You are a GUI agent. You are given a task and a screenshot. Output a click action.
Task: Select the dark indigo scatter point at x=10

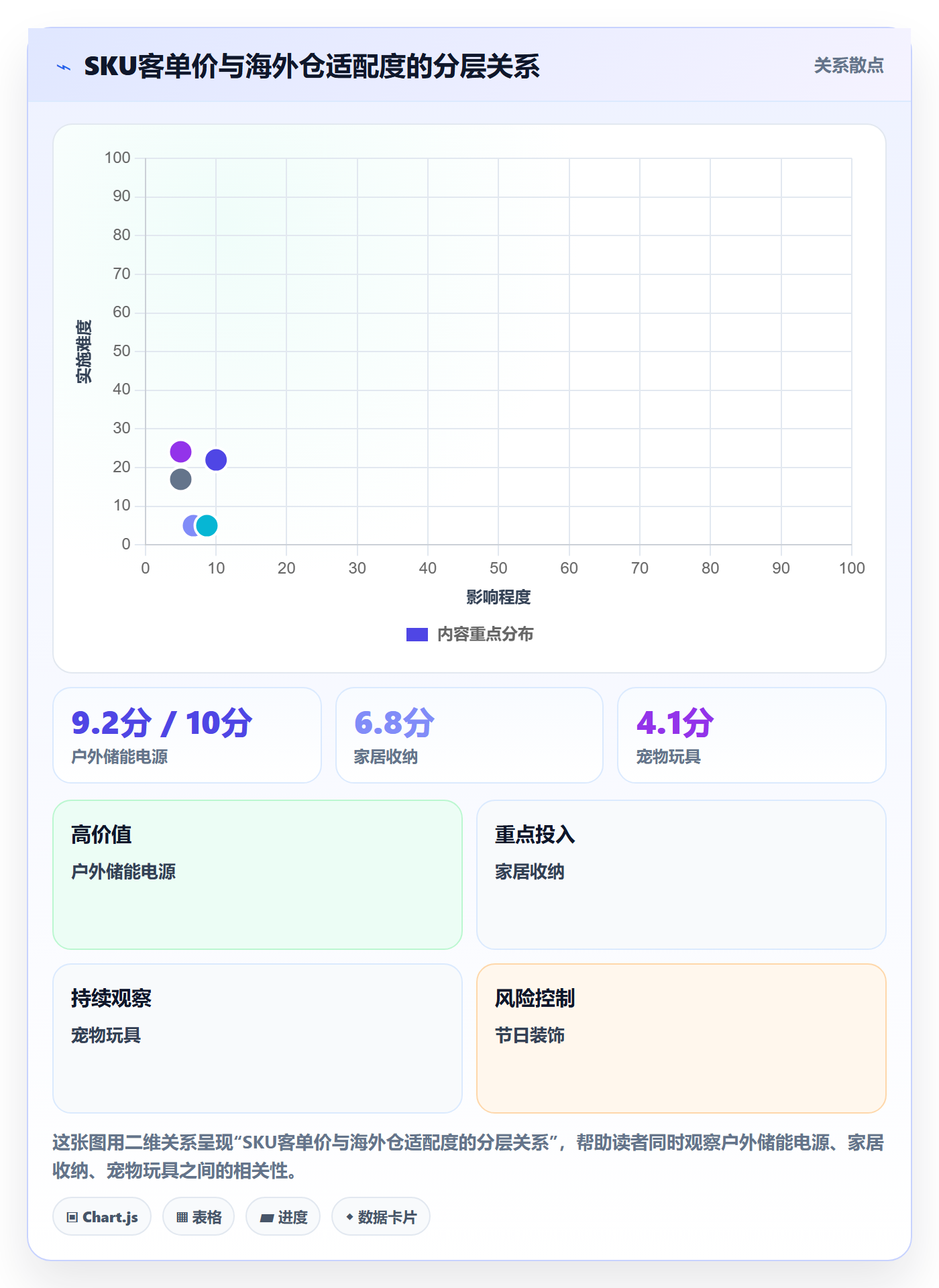[x=216, y=460]
